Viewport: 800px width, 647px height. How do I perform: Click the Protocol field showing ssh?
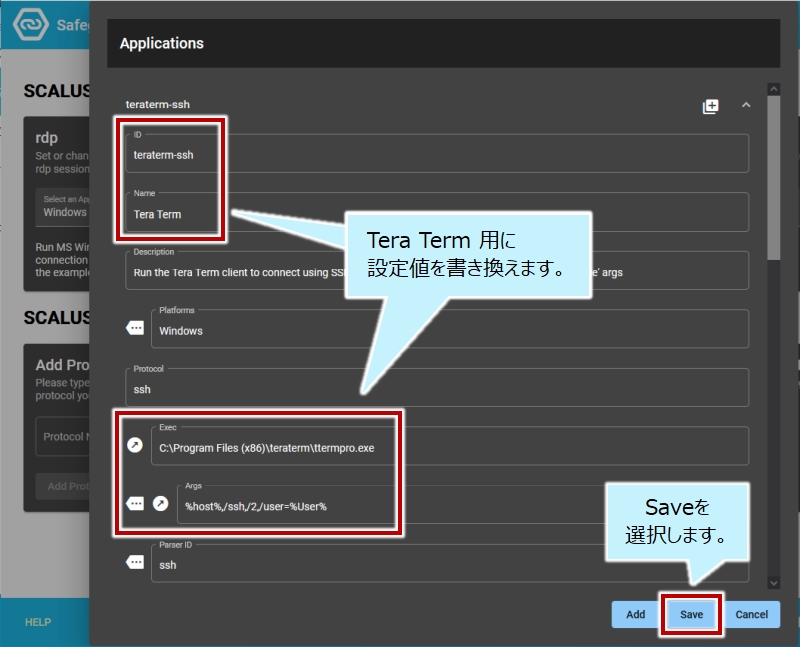(437, 387)
